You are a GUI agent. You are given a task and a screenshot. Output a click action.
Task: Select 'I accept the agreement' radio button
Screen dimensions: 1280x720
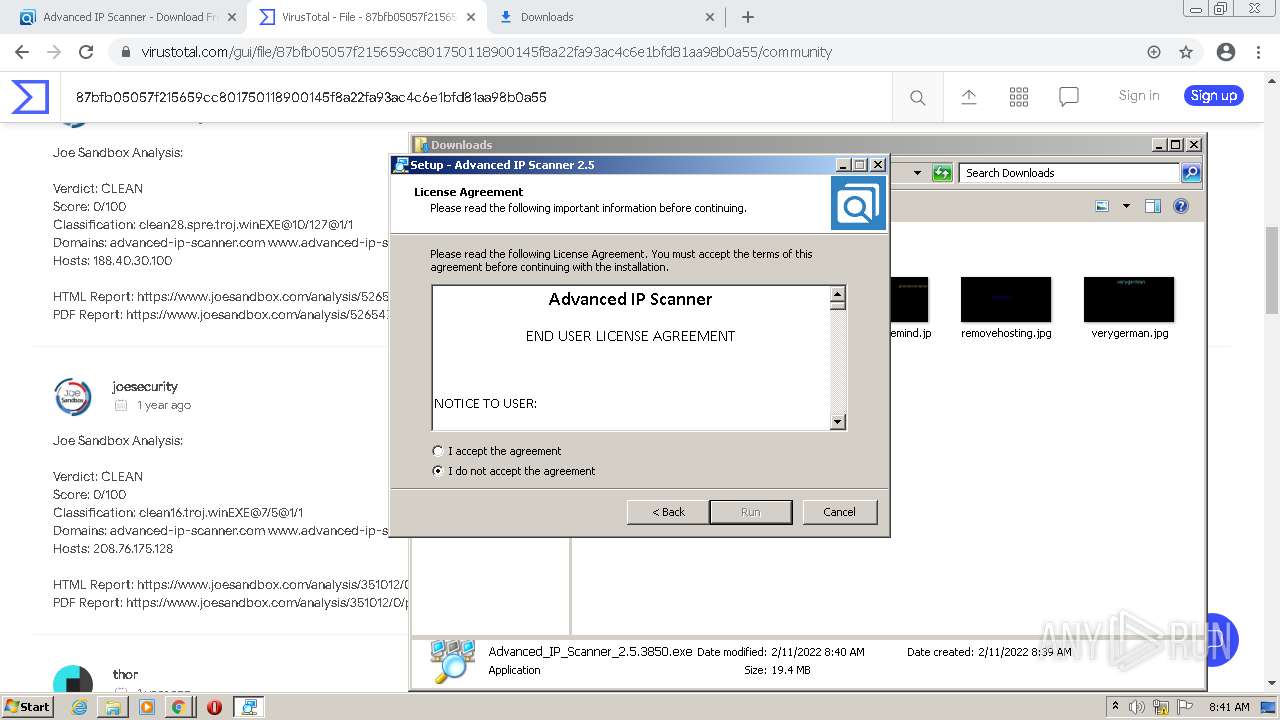tap(437, 451)
